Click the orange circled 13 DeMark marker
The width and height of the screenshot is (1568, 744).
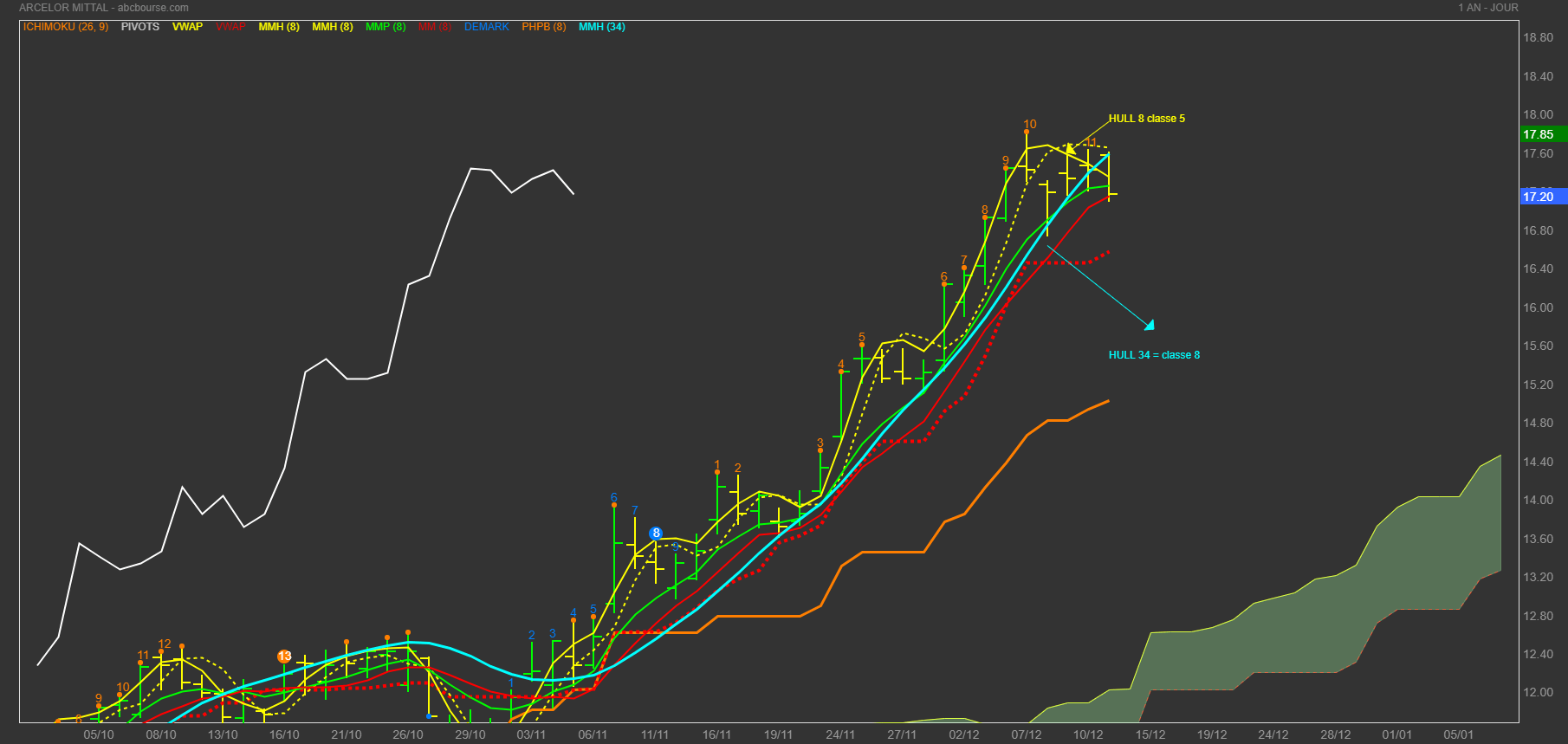pyautogui.click(x=284, y=657)
